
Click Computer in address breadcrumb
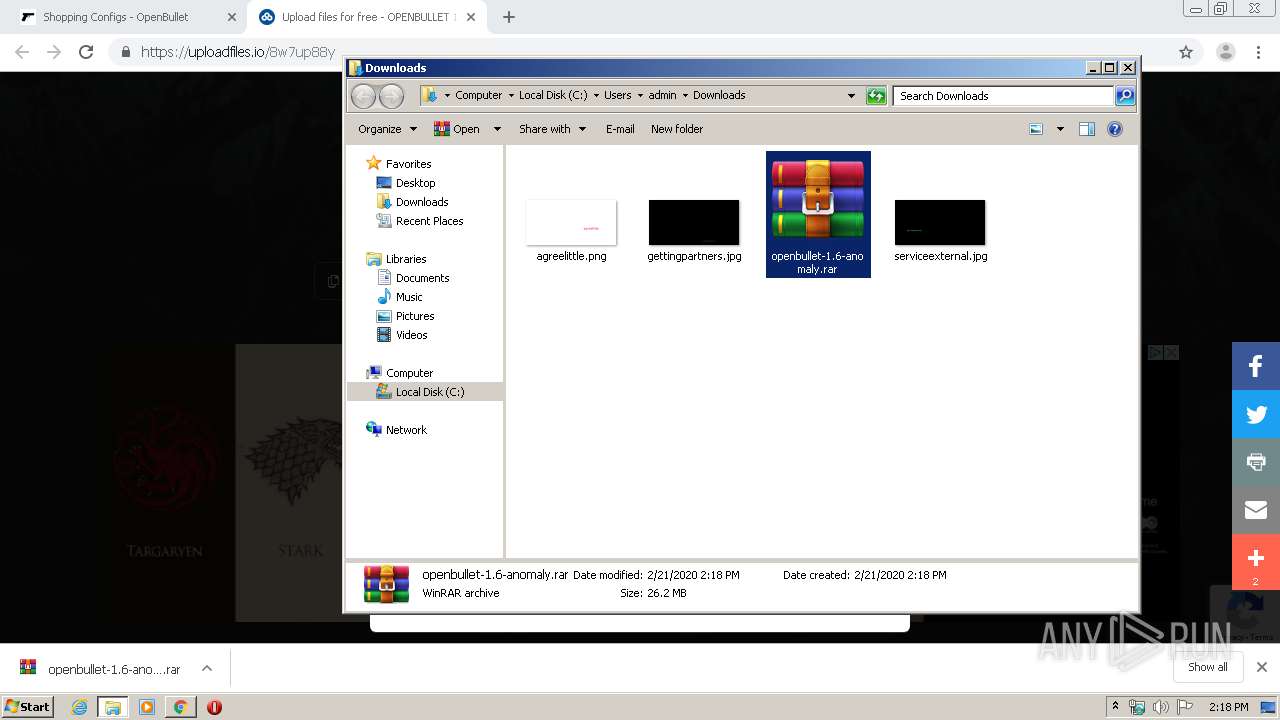[478, 95]
